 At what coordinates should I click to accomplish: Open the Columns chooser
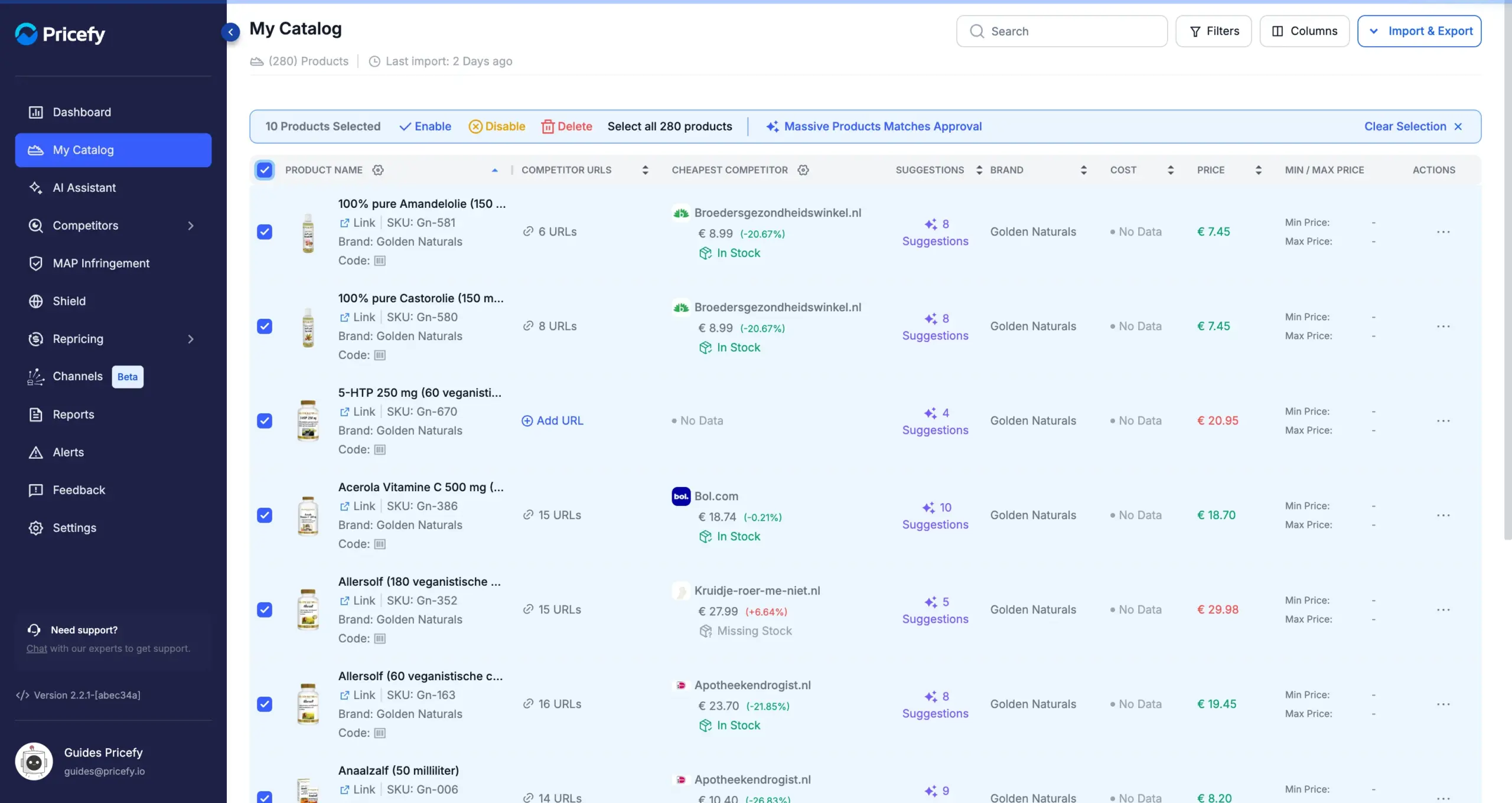(x=1304, y=31)
